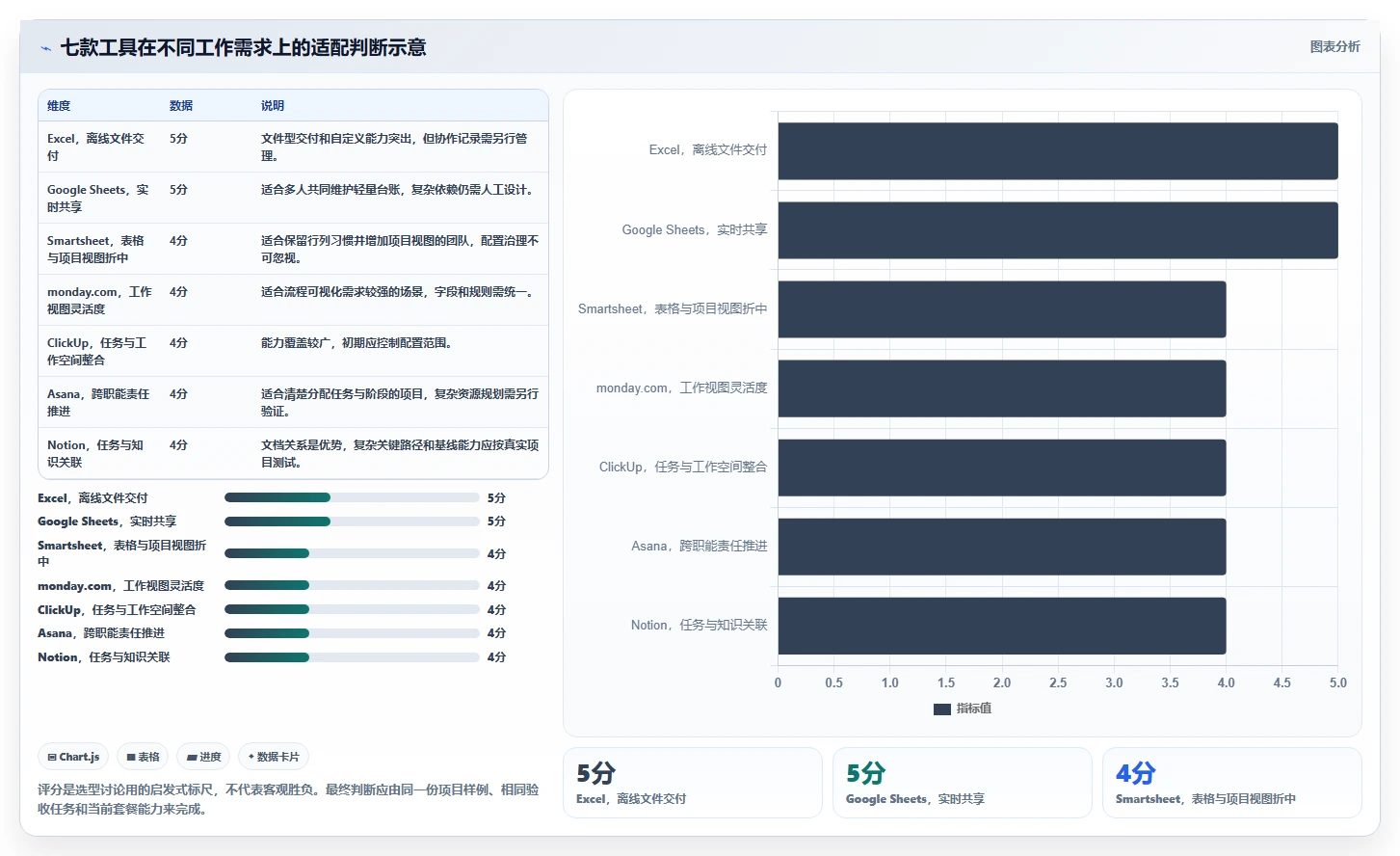
Task: Click chart axis label 'Asana，跨职能责任推进'
Action: (700, 547)
